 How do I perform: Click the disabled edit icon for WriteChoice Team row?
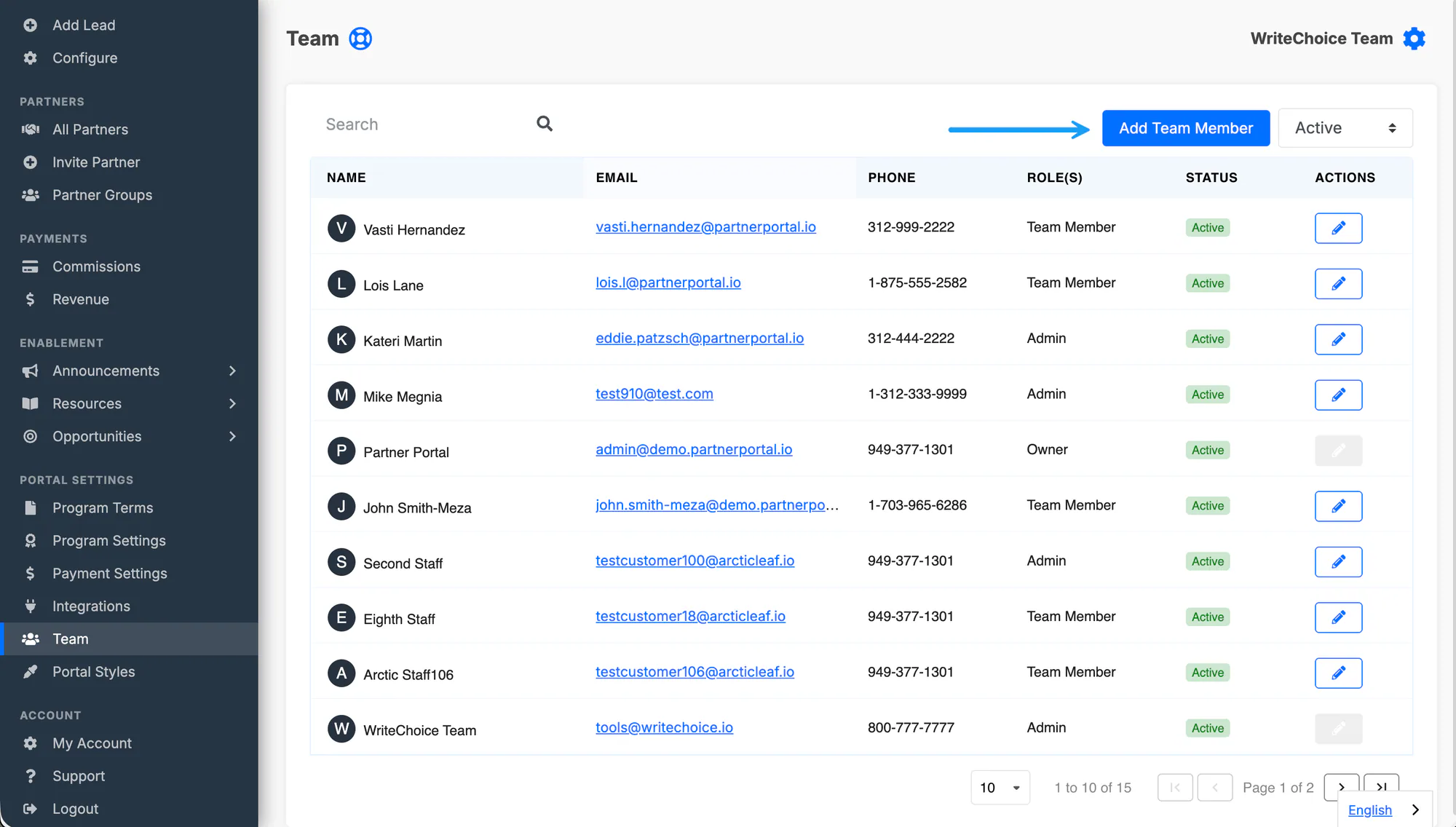point(1338,729)
